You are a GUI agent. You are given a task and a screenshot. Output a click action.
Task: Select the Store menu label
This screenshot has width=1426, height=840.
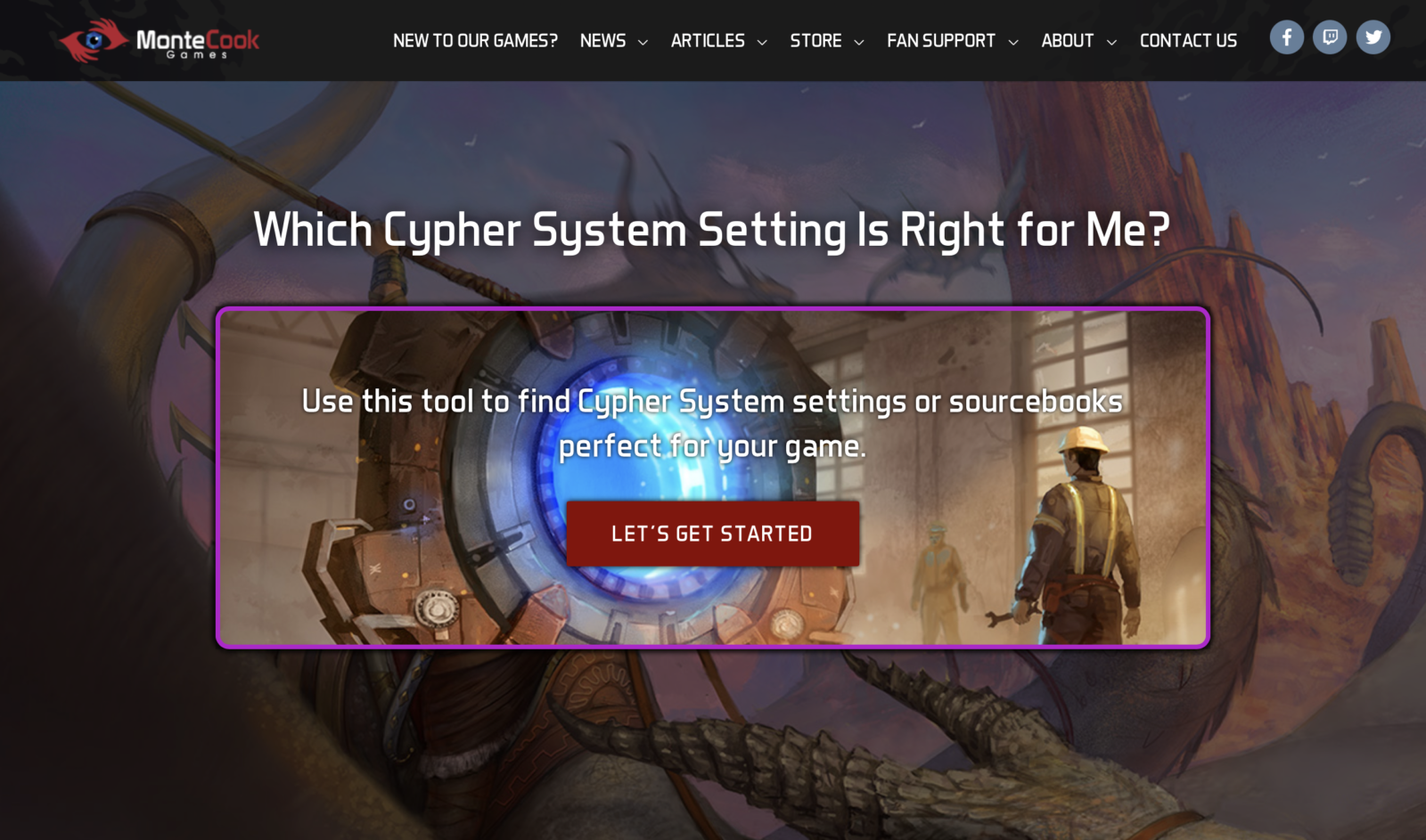(815, 41)
